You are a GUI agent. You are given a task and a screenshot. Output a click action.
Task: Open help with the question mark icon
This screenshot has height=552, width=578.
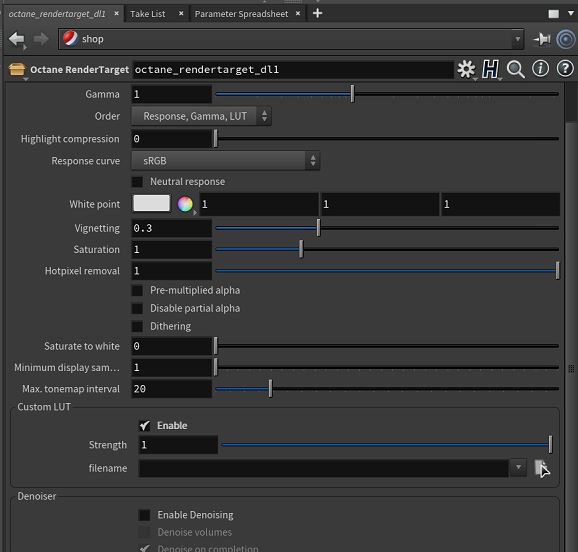[565, 69]
